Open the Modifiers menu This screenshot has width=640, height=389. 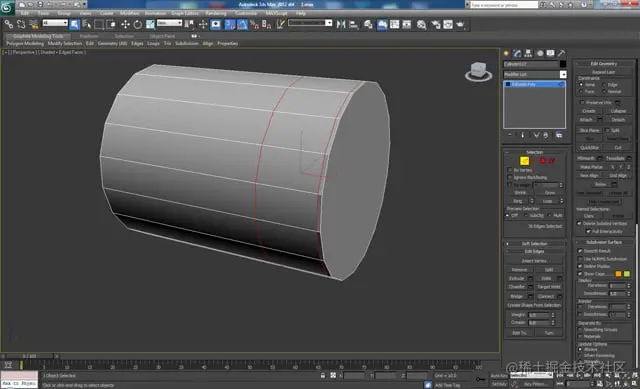point(129,13)
